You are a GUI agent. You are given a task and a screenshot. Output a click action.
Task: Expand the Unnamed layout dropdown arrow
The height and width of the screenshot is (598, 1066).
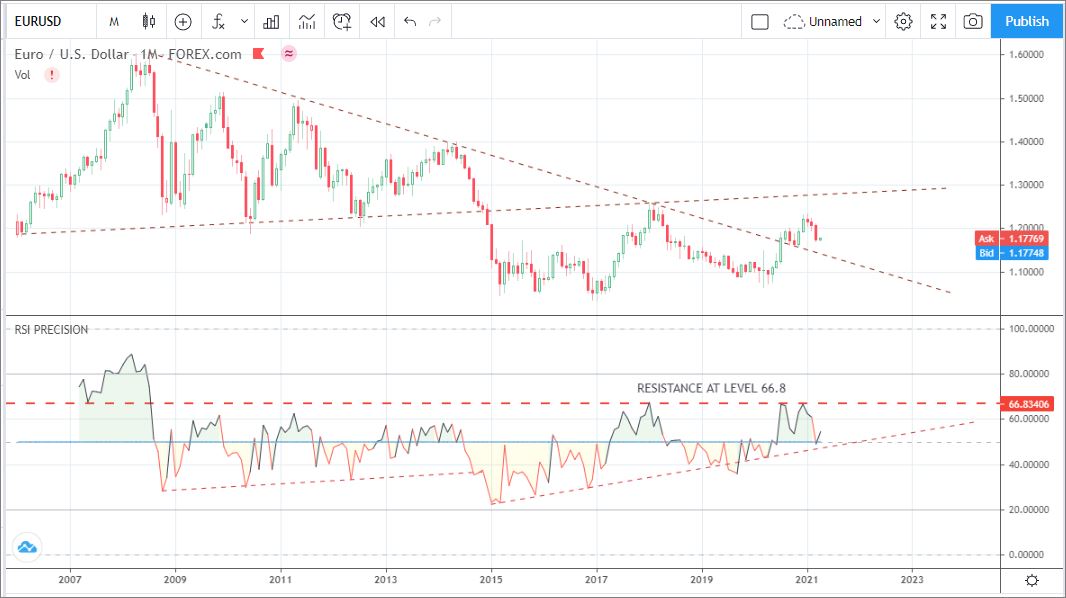tap(877, 21)
